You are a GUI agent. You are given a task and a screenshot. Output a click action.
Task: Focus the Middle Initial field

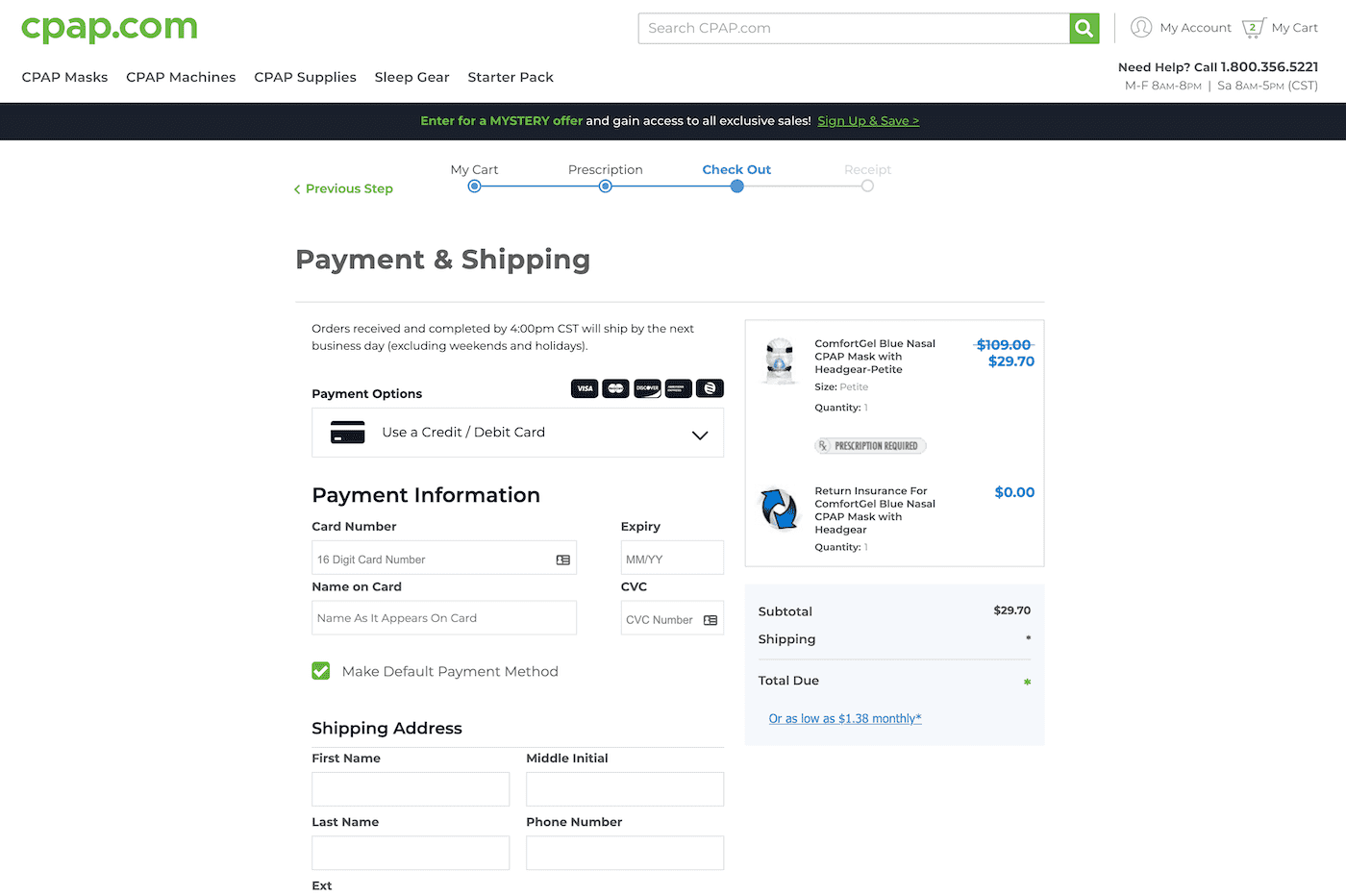point(625,789)
